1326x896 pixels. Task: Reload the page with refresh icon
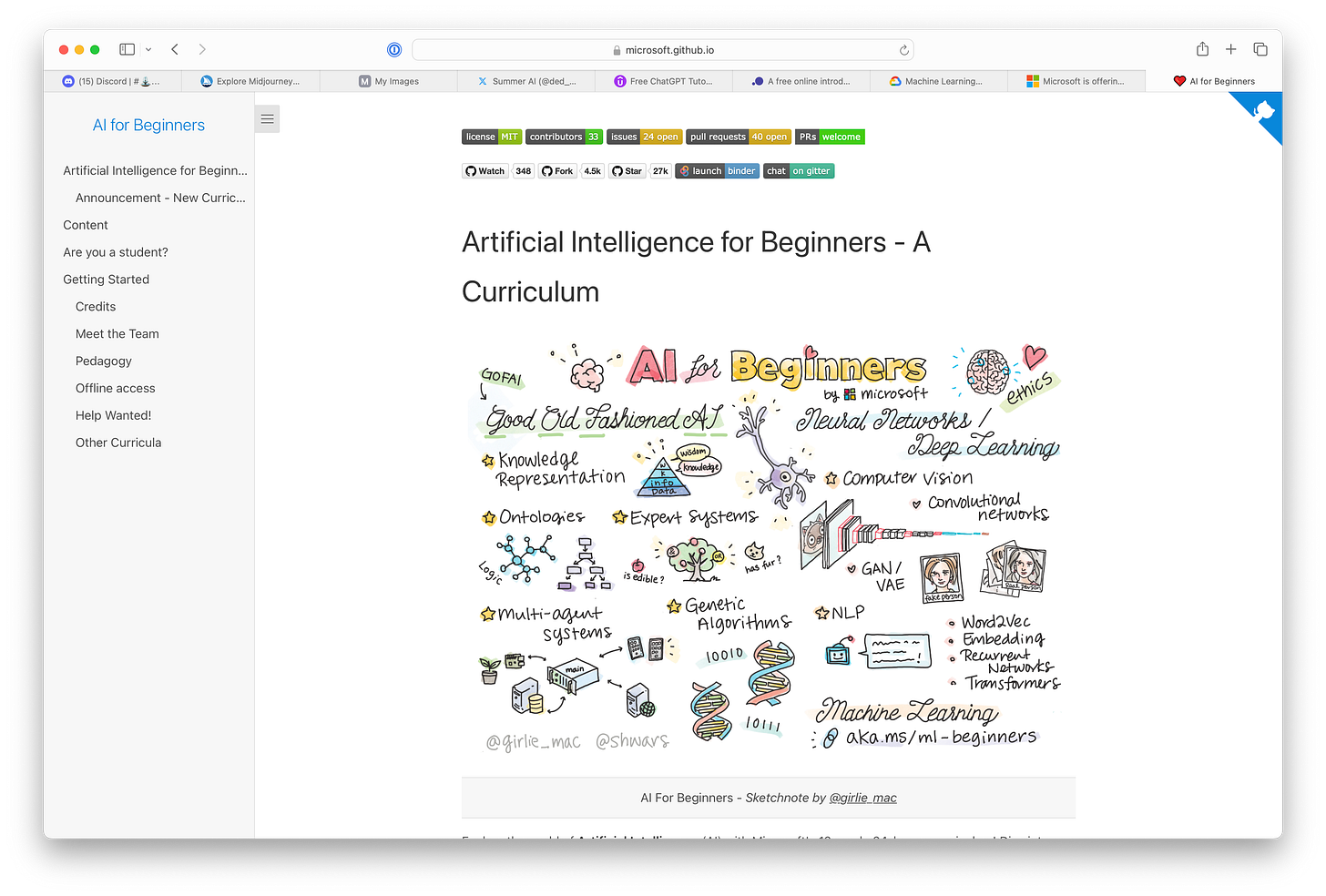click(x=903, y=50)
